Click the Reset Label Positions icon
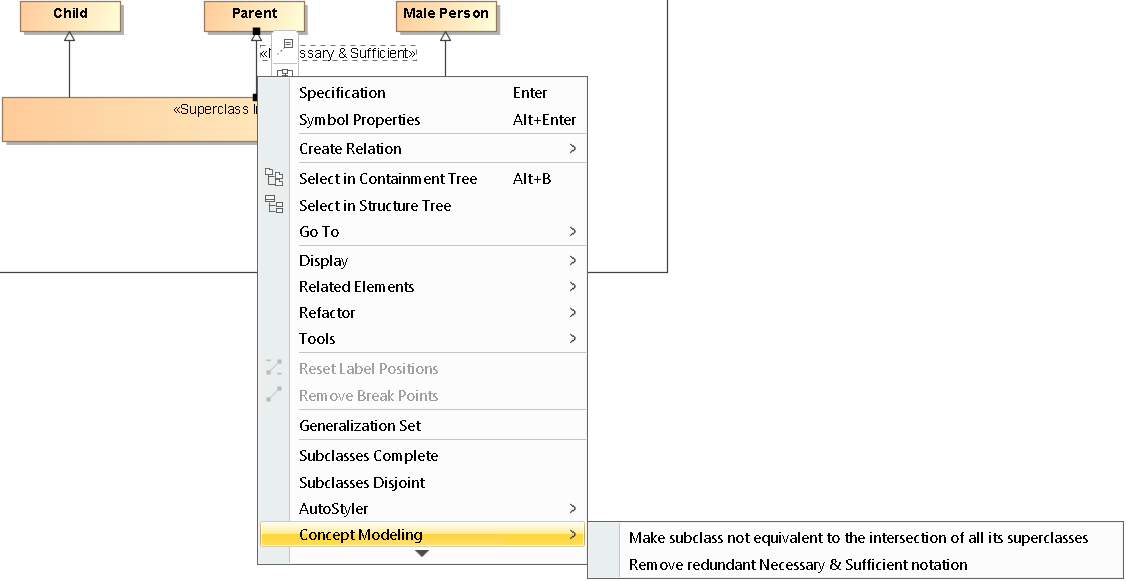The image size is (1126, 581). [x=274, y=368]
